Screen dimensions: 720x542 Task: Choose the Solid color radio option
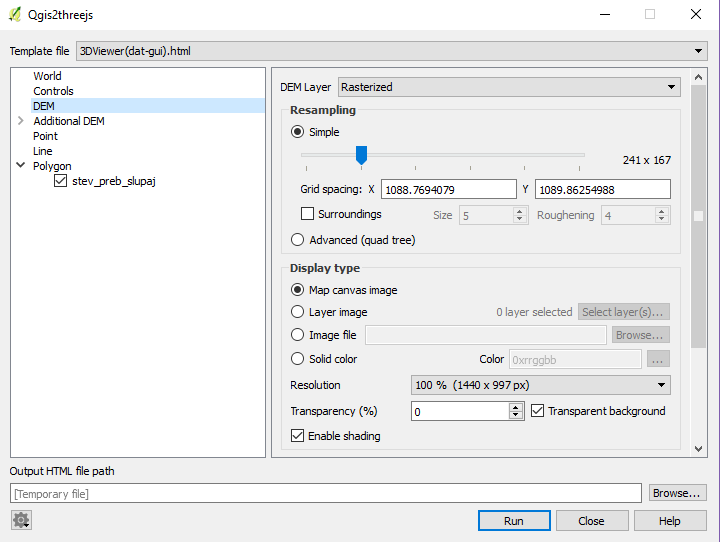click(x=298, y=359)
